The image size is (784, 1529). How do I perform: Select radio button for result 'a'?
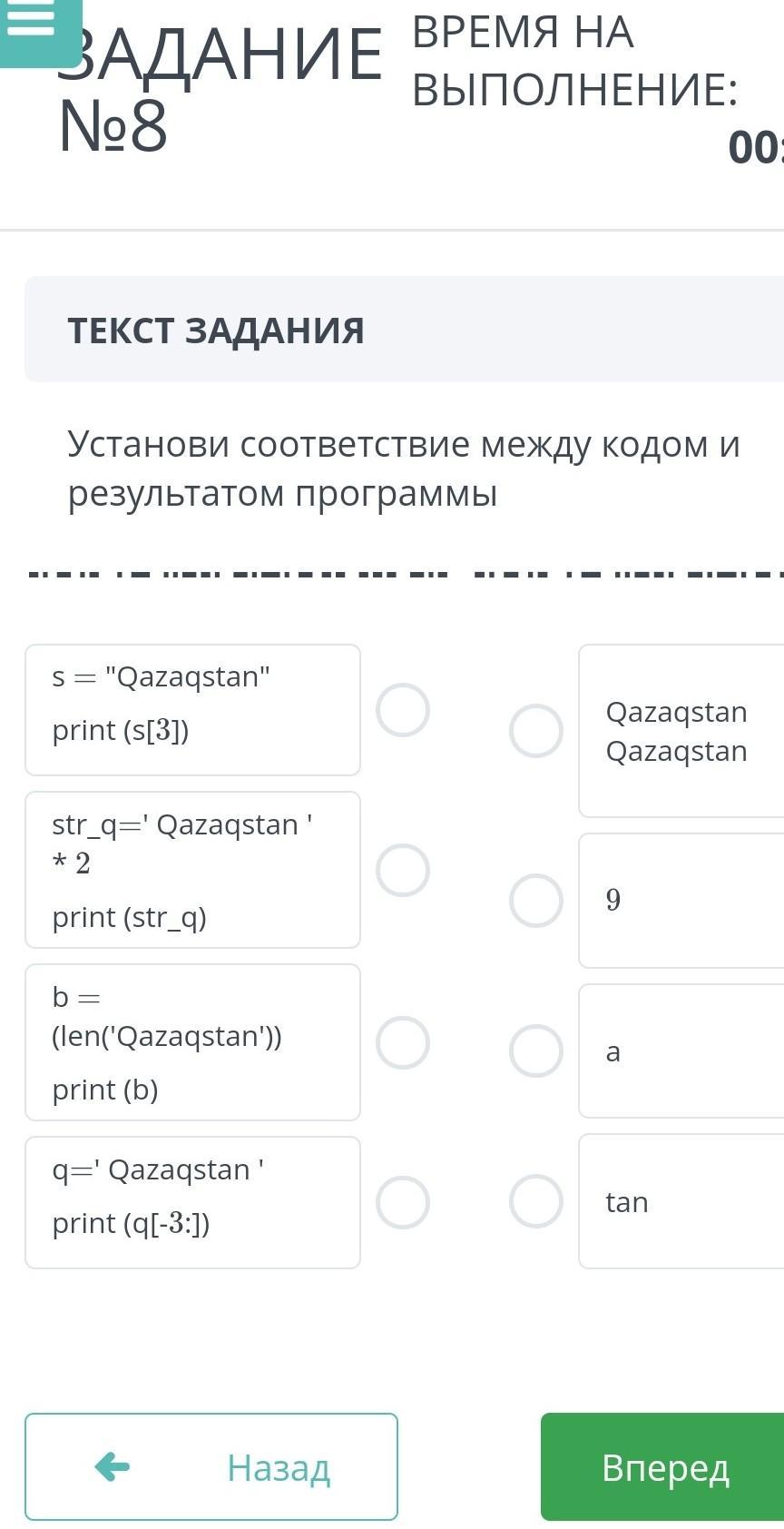click(x=536, y=1051)
